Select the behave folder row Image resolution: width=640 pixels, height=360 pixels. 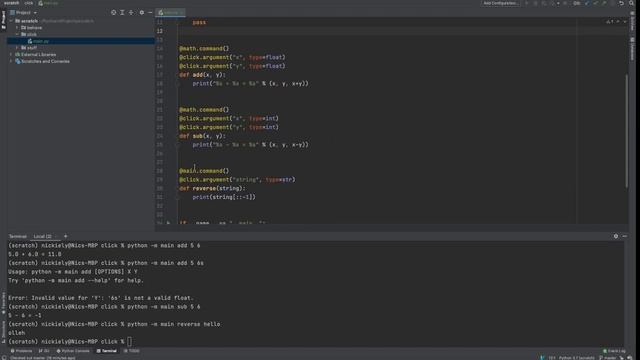coord(81,28)
